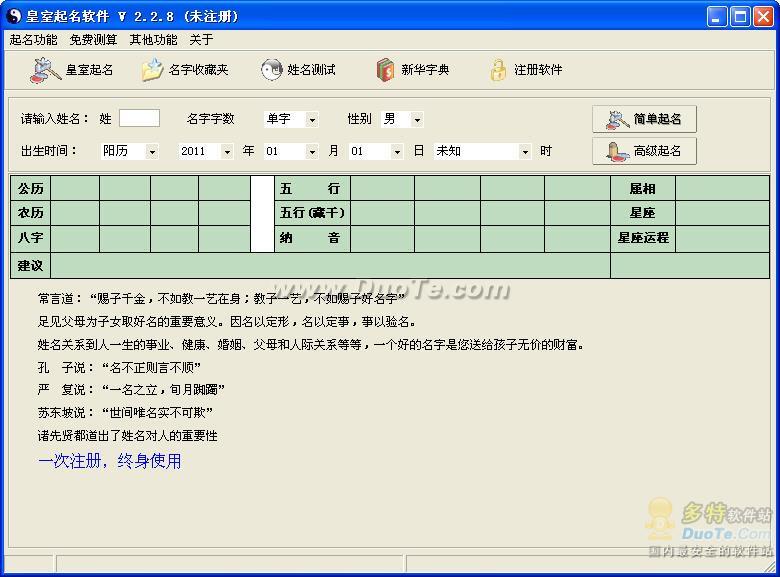Open 名字收藏夹 folder icon

coord(152,70)
